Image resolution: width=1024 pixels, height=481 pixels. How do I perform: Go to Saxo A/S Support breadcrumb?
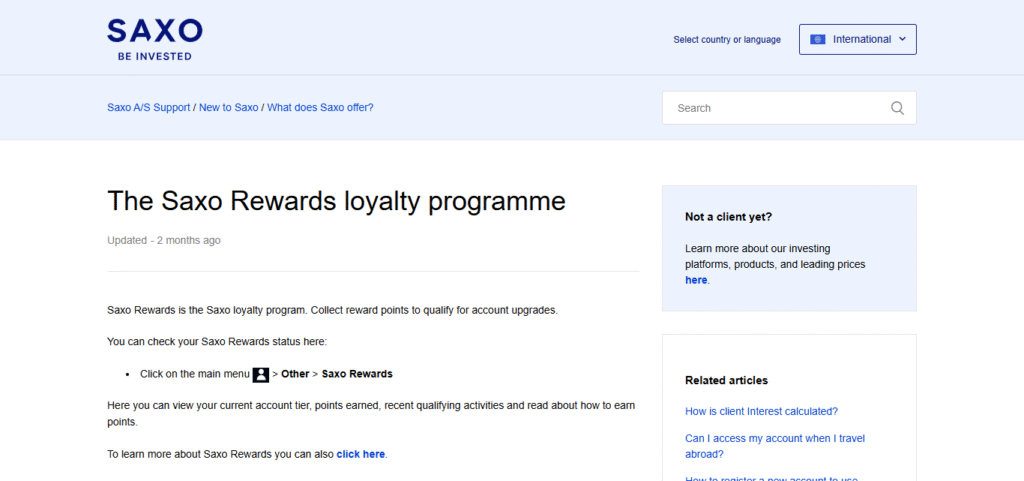(x=148, y=108)
